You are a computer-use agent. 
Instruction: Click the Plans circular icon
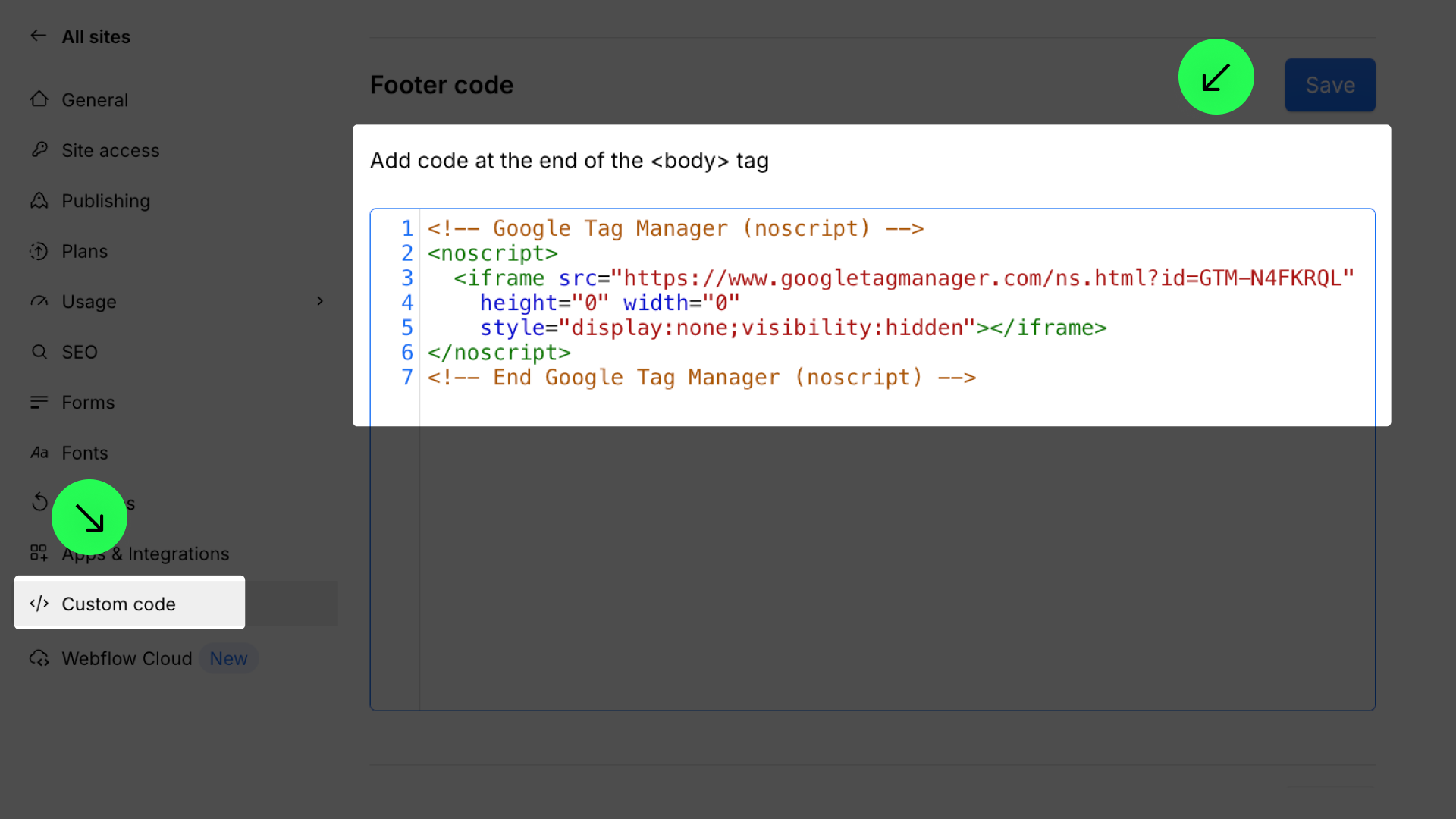click(39, 251)
